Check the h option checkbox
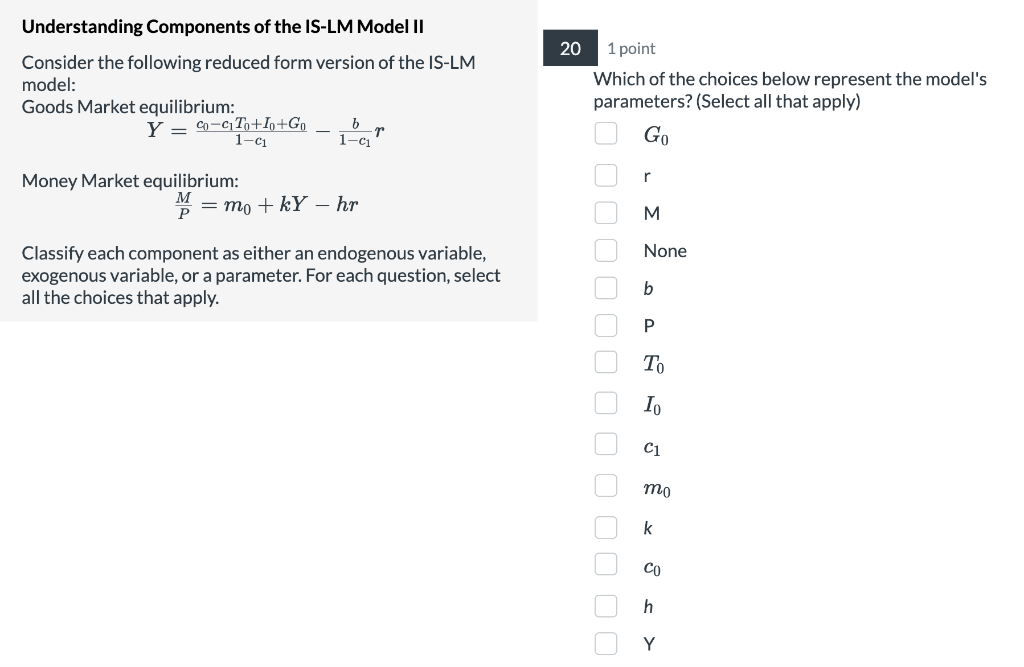This screenshot has width=1024, height=667. (x=606, y=604)
